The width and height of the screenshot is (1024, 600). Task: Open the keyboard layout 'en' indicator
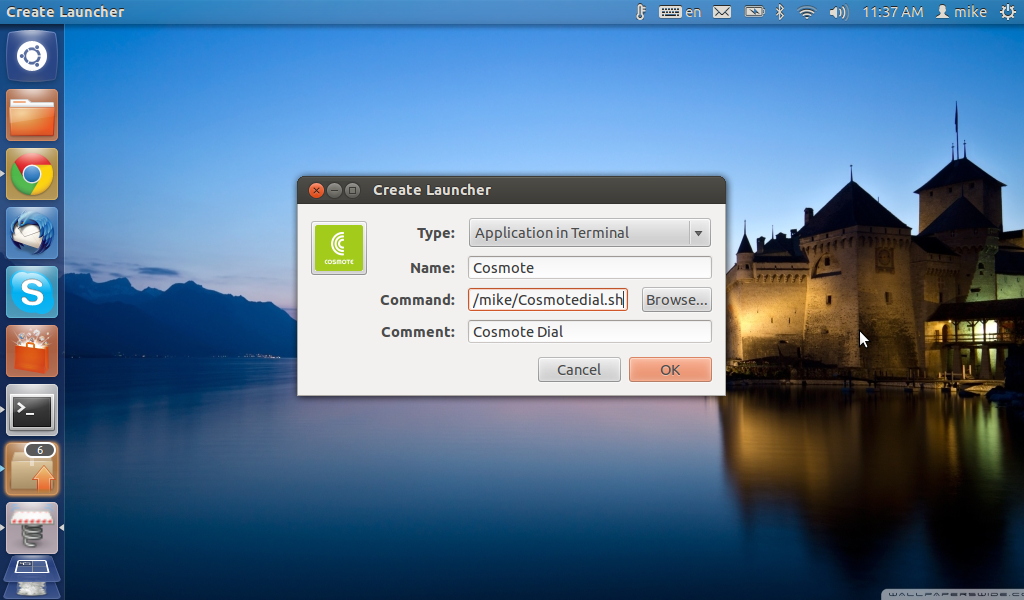(681, 12)
